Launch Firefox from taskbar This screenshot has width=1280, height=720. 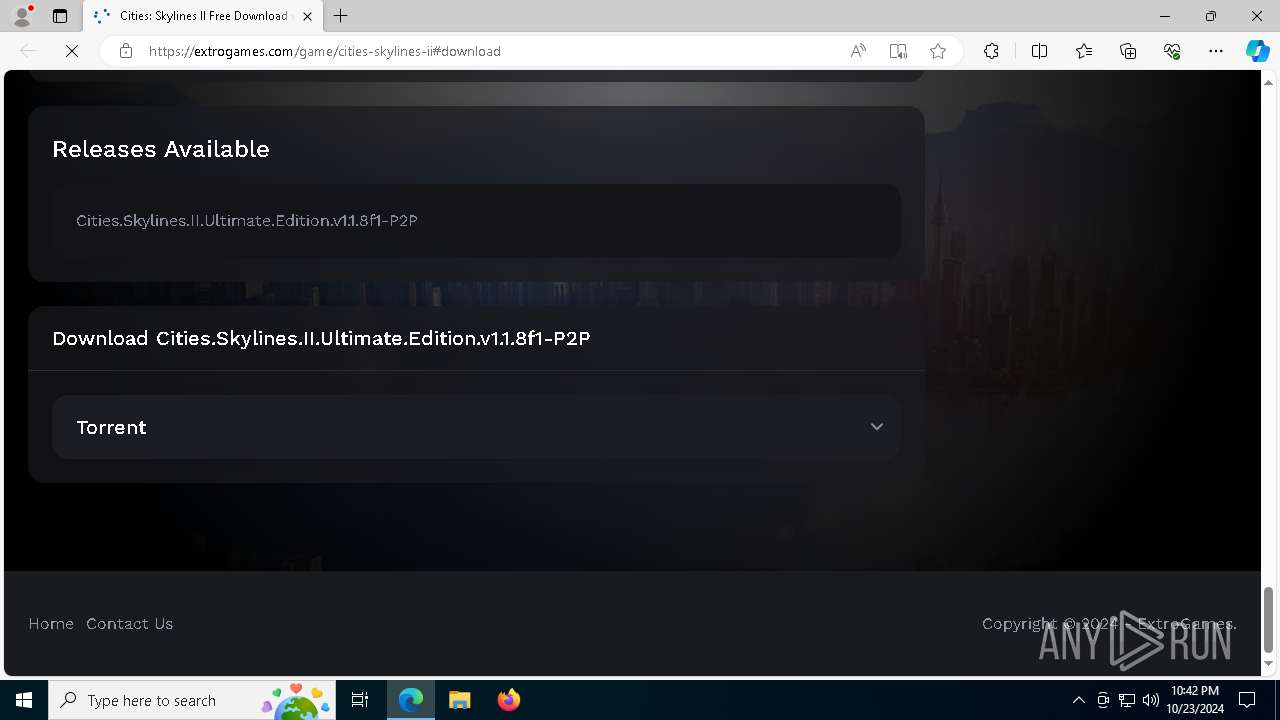[x=509, y=700]
